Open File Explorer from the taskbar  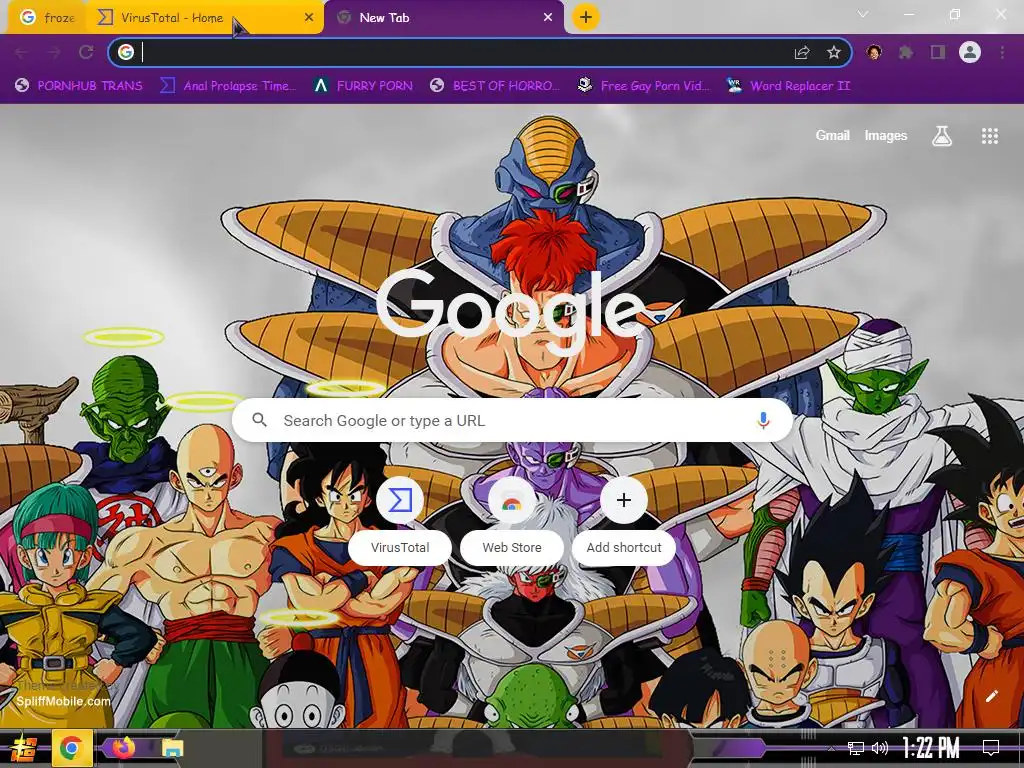click(x=173, y=748)
